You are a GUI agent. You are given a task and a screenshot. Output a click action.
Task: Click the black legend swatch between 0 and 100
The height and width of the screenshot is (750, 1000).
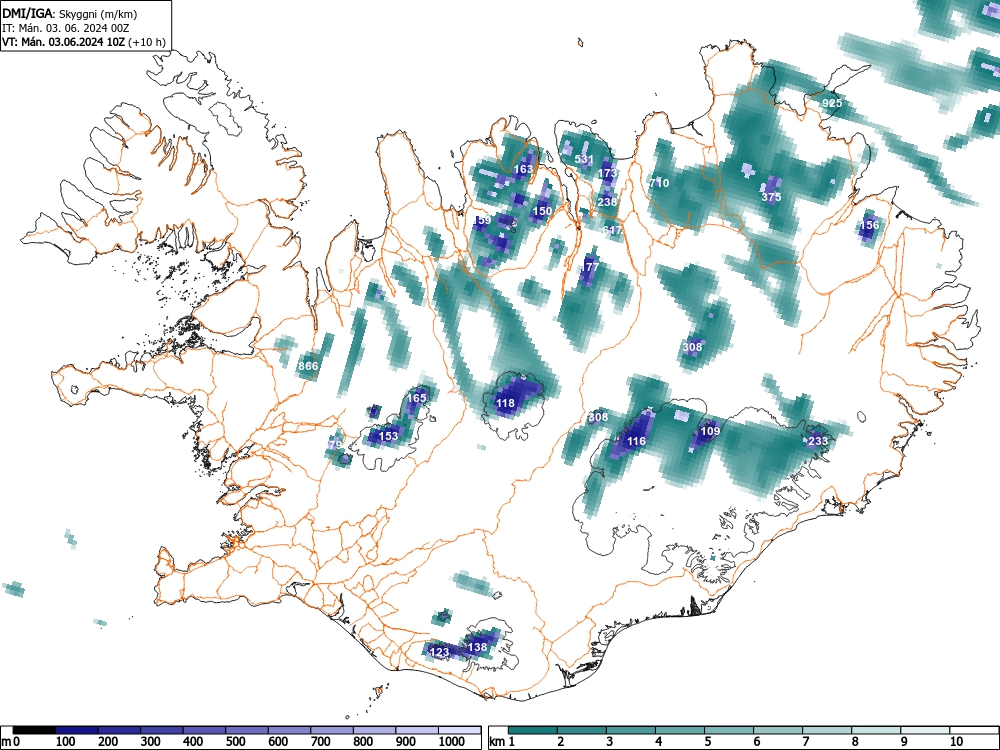pos(34,730)
